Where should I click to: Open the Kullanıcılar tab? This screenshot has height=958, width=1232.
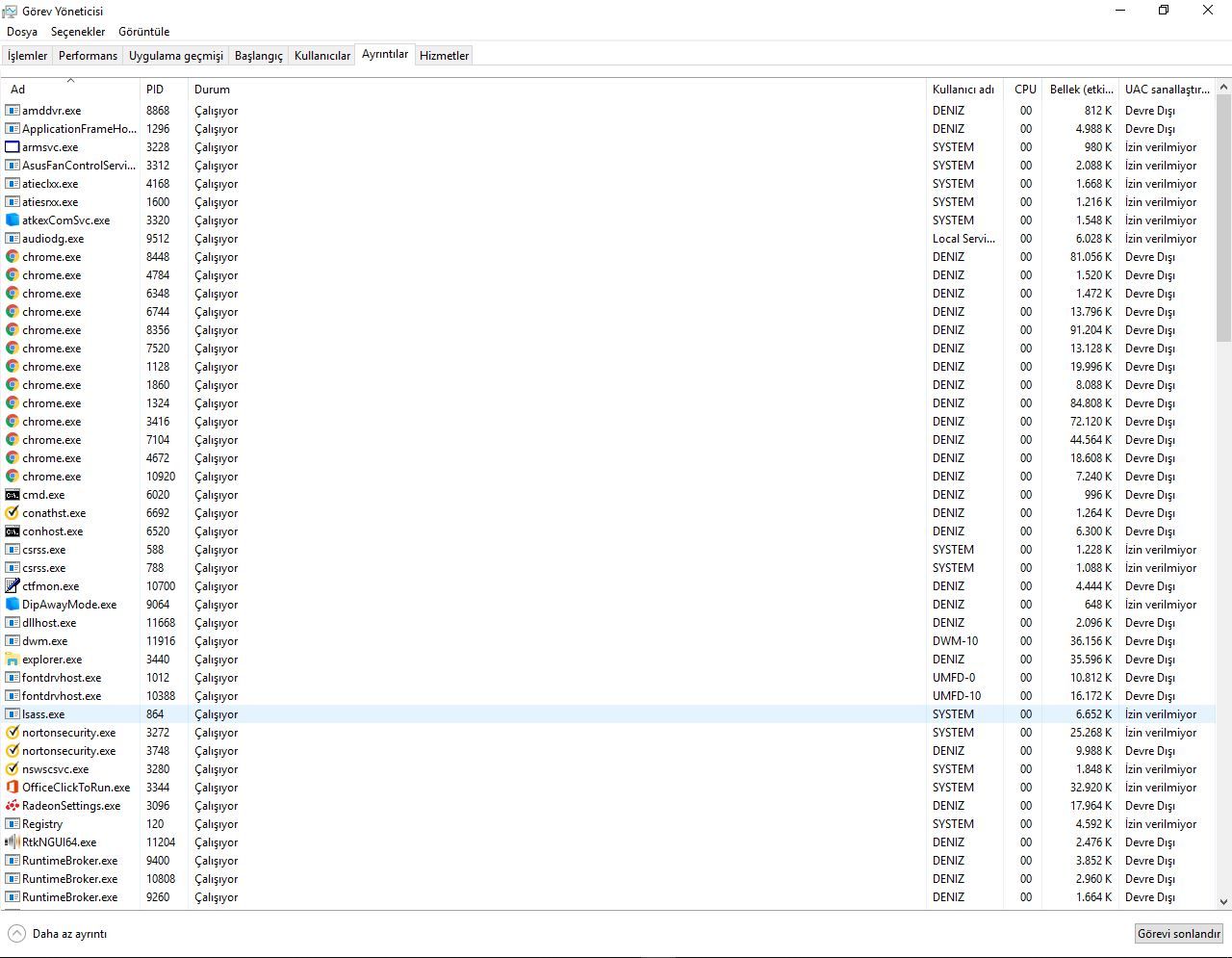pyautogui.click(x=322, y=56)
